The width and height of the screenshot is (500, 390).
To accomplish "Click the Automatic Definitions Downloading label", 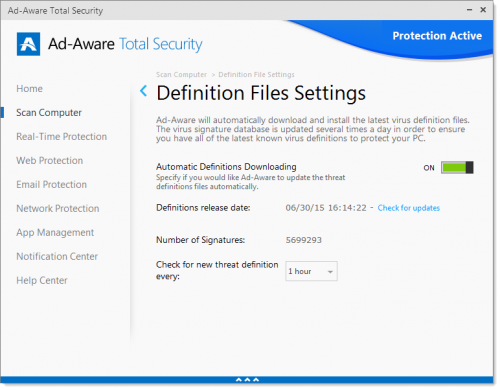I will (x=226, y=167).
